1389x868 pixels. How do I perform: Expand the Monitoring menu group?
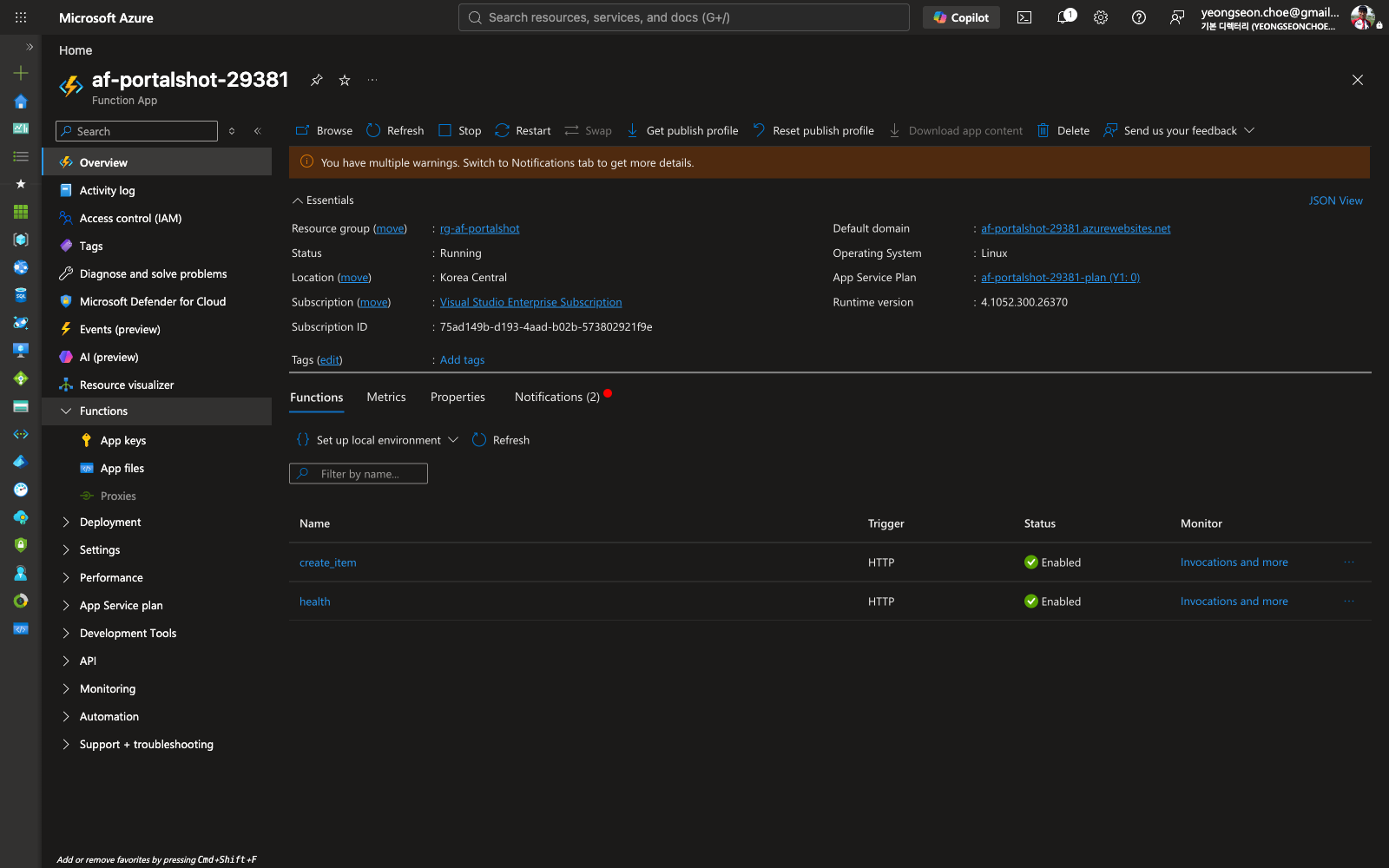tap(66, 689)
